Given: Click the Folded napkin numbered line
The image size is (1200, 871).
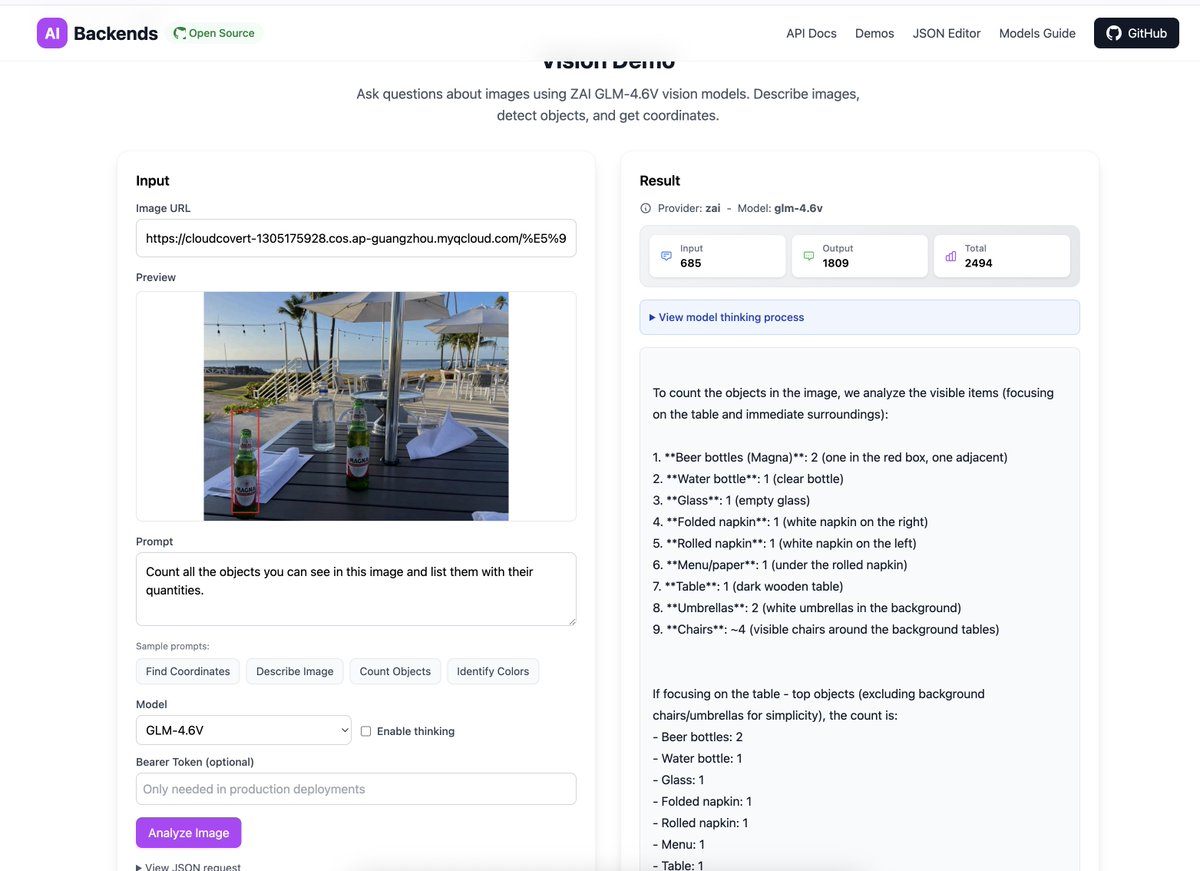Looking at the screenshot, I should point(790,522).
